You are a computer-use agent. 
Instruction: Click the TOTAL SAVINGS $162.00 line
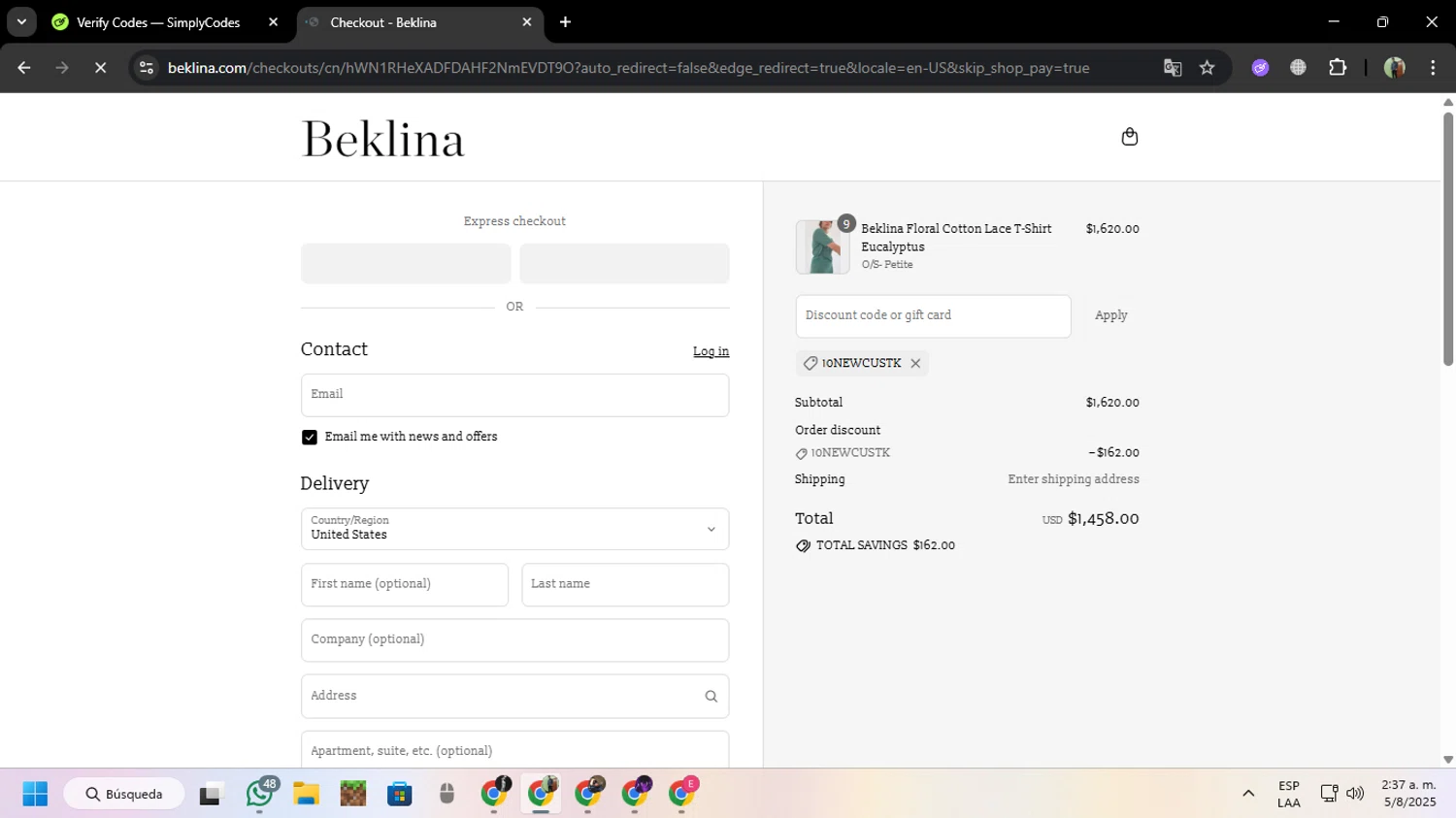tap(876, 545)
